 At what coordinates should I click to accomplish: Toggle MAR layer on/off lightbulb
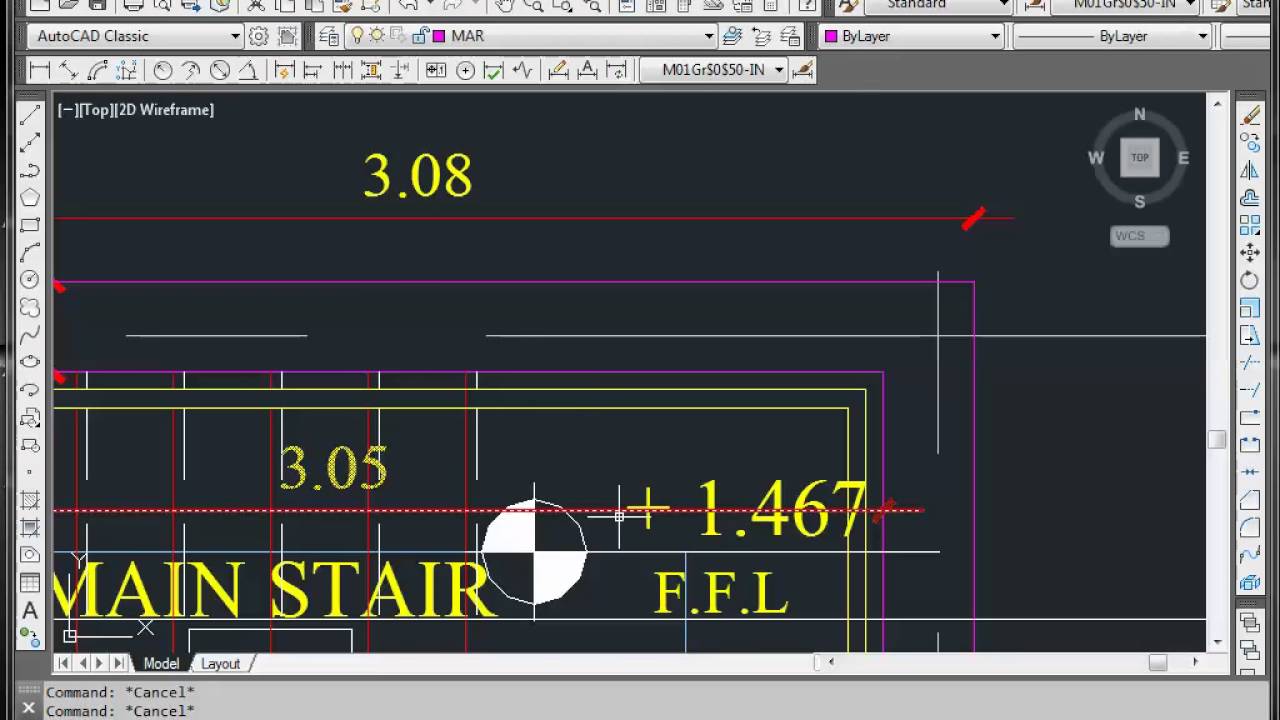pos(357,36)
